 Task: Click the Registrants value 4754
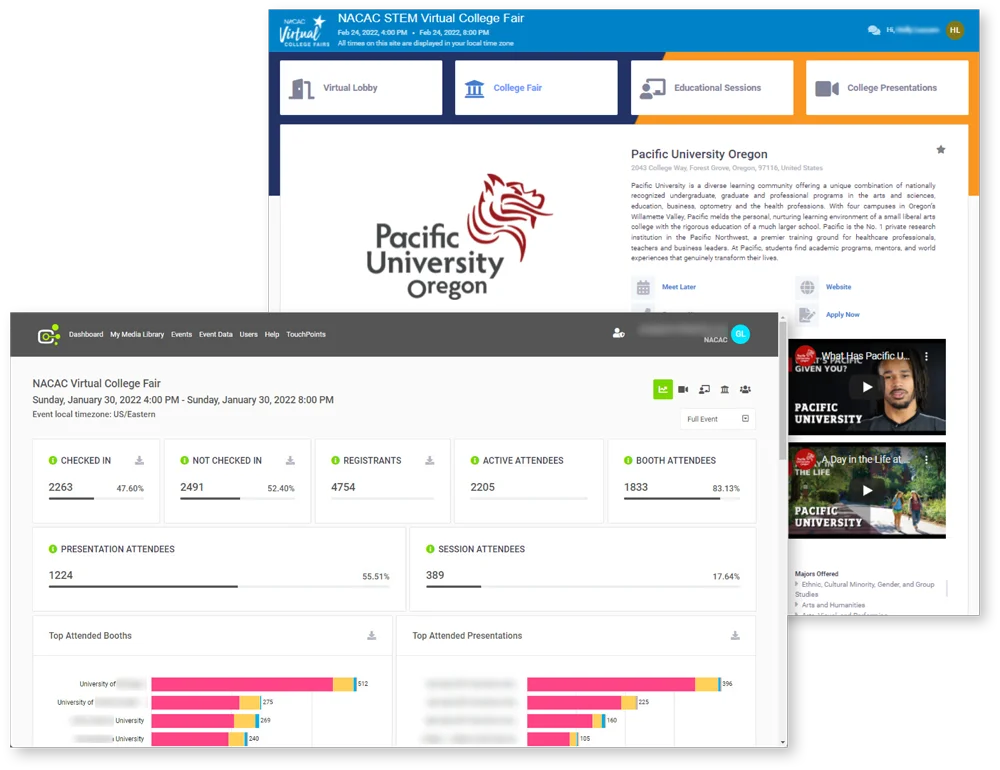click(343, 487)
